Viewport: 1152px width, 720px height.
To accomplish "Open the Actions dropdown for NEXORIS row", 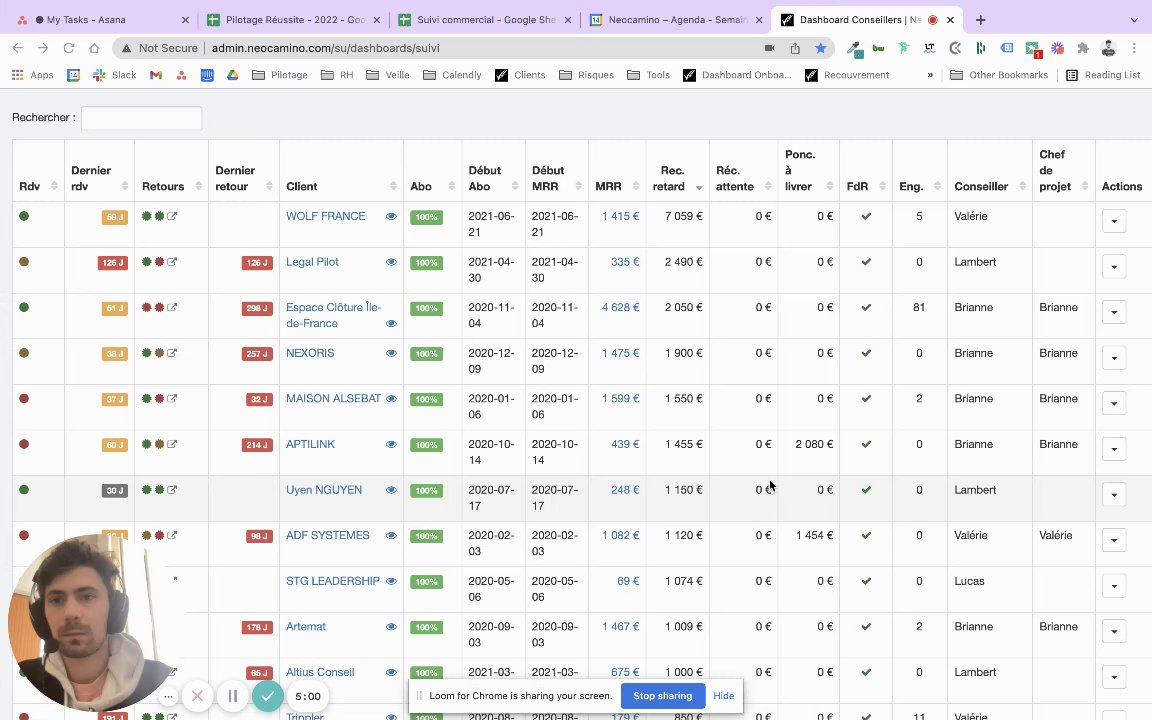I will [1114, 358].
